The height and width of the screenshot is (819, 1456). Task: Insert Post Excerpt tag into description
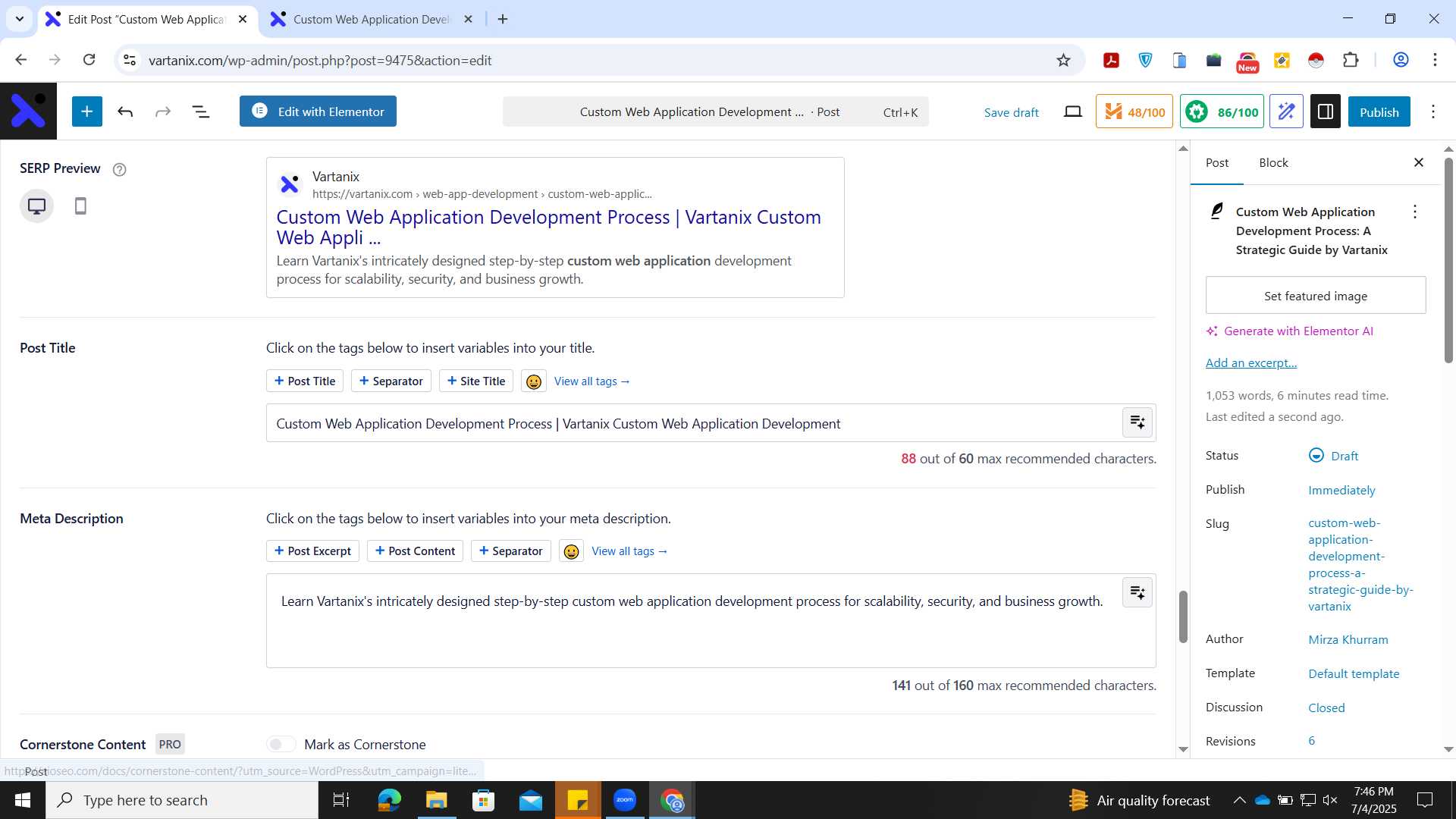(312, 551)
